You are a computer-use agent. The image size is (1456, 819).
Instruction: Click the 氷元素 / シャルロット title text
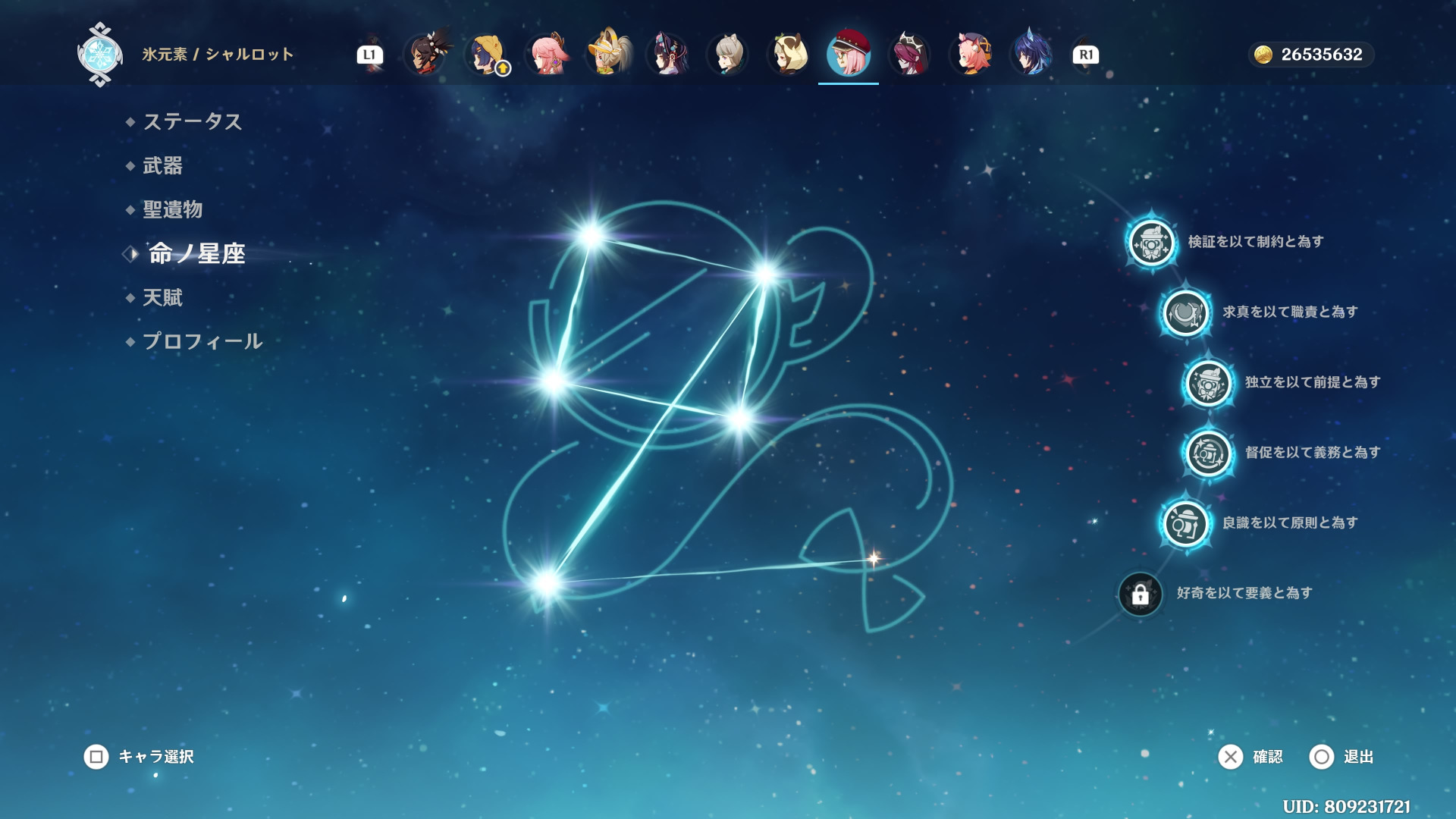click(218, 55)
